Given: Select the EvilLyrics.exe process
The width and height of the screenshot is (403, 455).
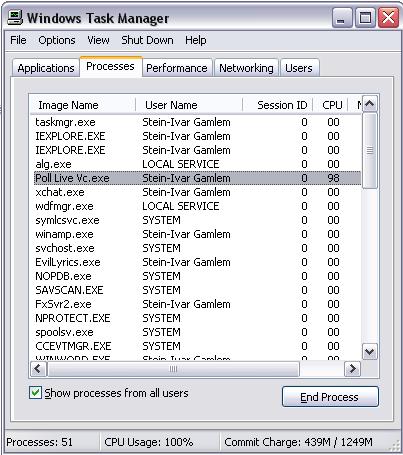Looking at the screenshot, I should tap(197, 262).
